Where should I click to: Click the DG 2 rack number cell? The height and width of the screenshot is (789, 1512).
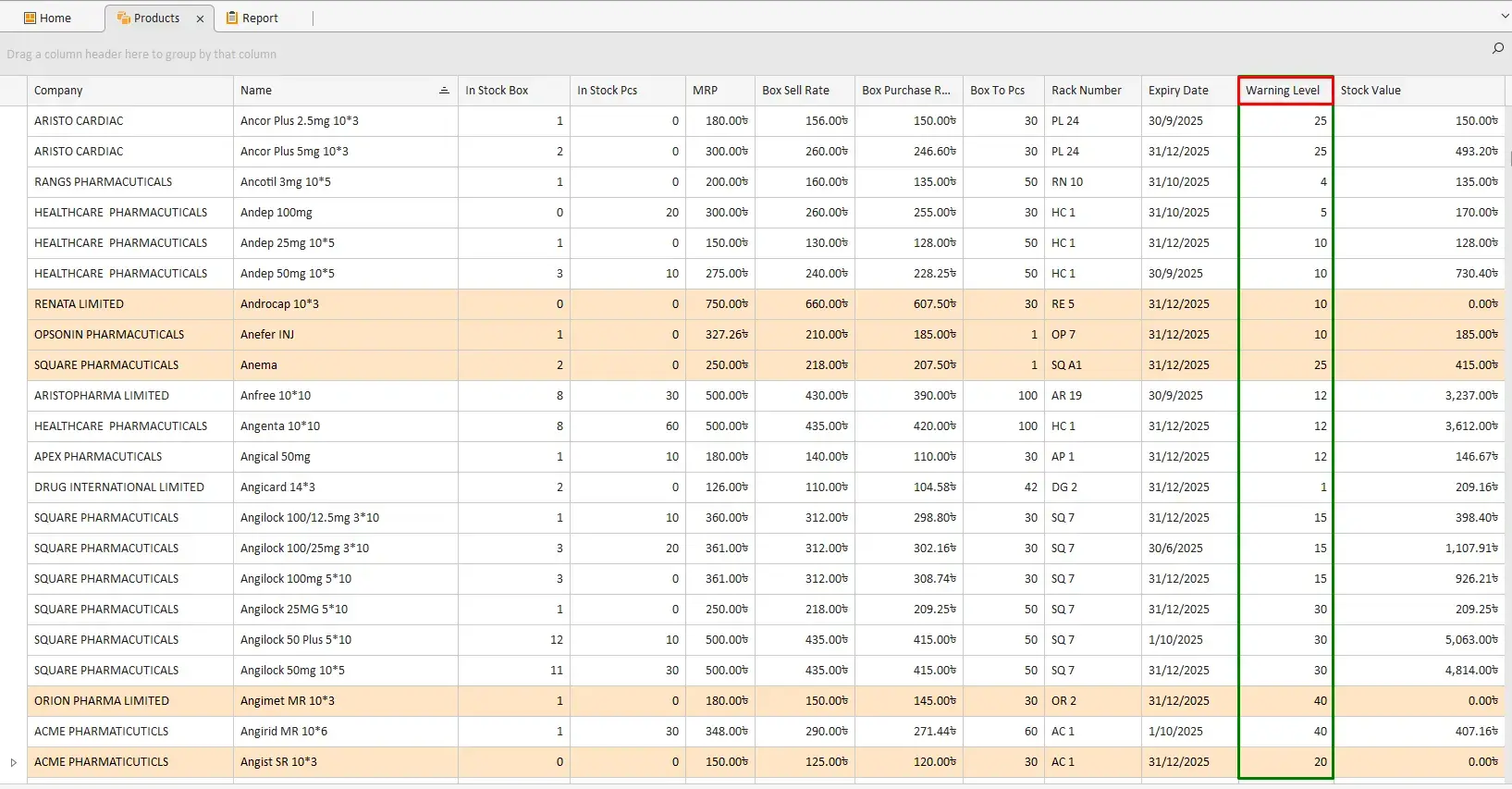[1093, 487]
